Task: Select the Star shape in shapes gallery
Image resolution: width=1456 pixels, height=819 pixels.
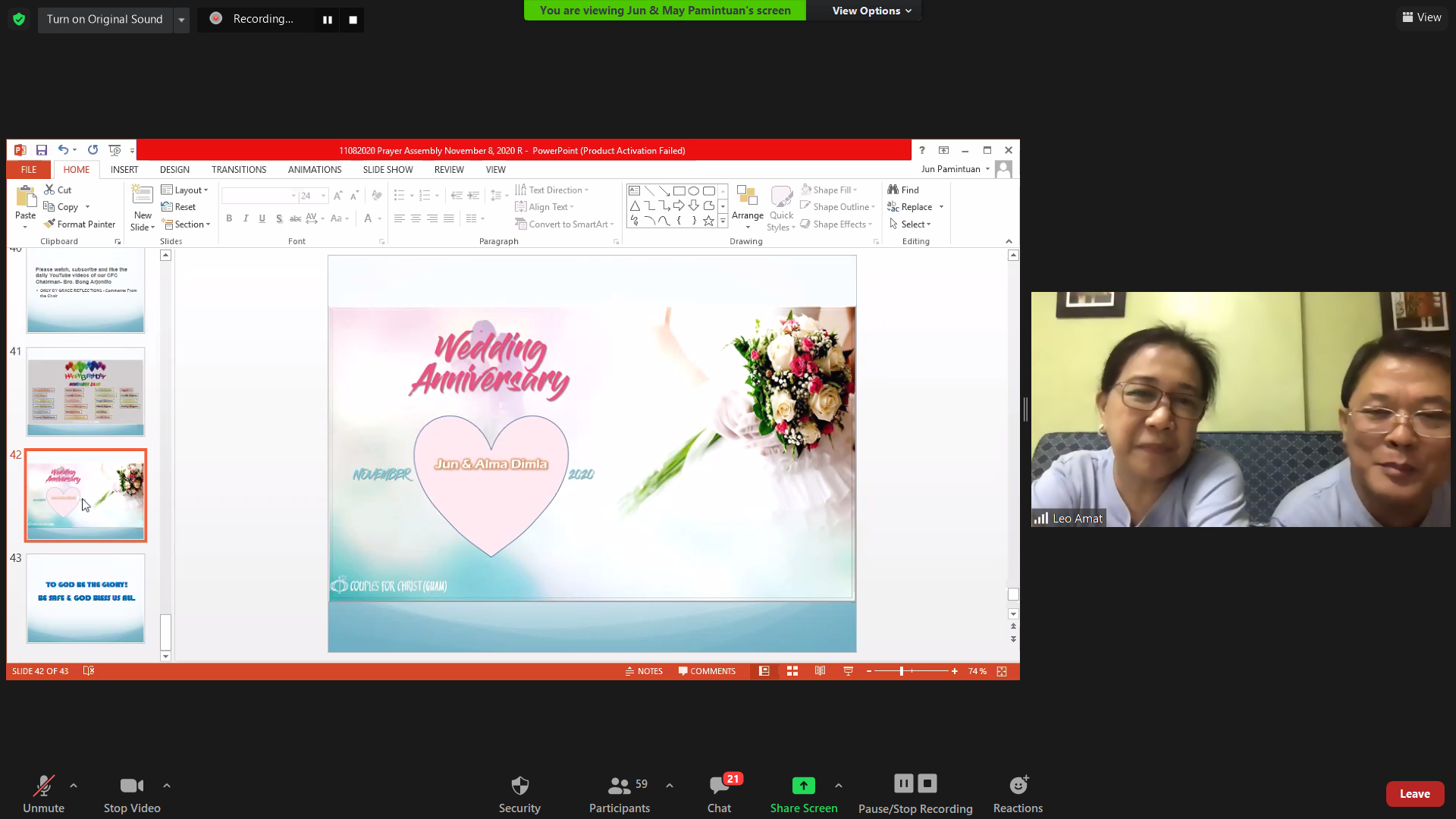Action: point(708,221)
